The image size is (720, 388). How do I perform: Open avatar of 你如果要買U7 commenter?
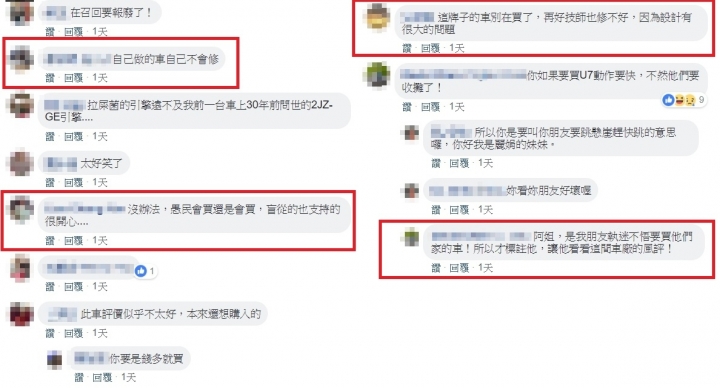tap(377, 75)
